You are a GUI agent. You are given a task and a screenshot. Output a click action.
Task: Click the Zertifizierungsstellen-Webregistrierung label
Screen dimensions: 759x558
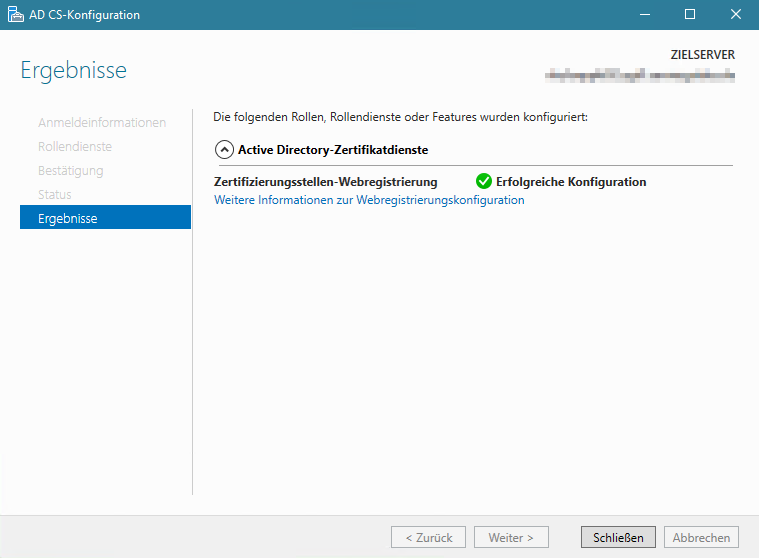[325, 182]
